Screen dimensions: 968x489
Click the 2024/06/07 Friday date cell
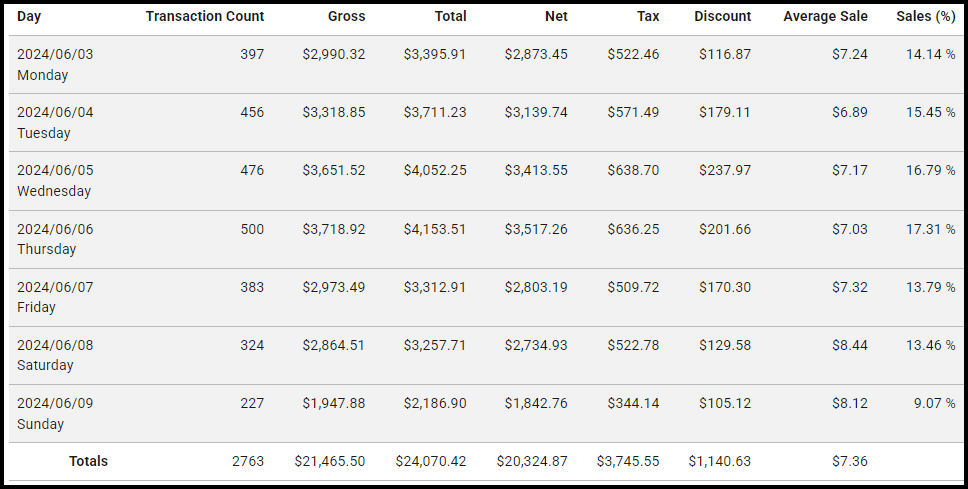click(55, 297)
